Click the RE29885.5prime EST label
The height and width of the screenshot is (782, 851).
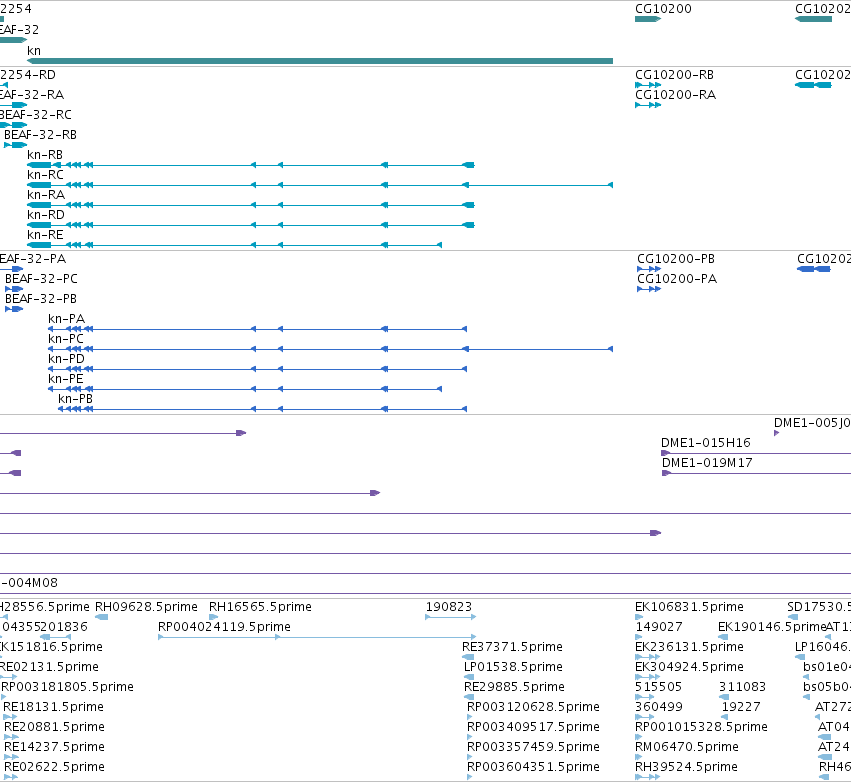(514, 687)
